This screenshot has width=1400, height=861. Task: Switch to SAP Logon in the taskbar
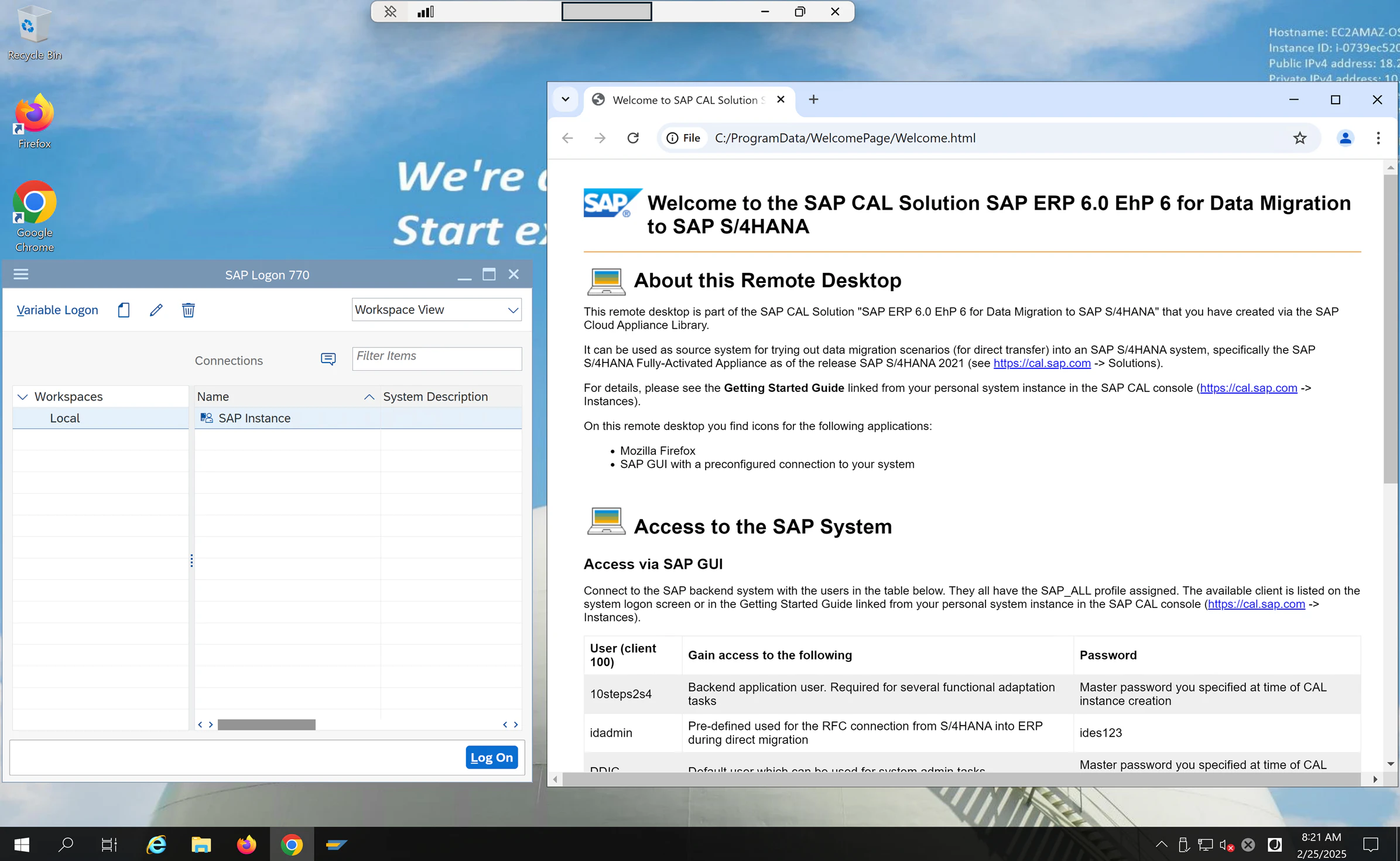tap(337, 844)
